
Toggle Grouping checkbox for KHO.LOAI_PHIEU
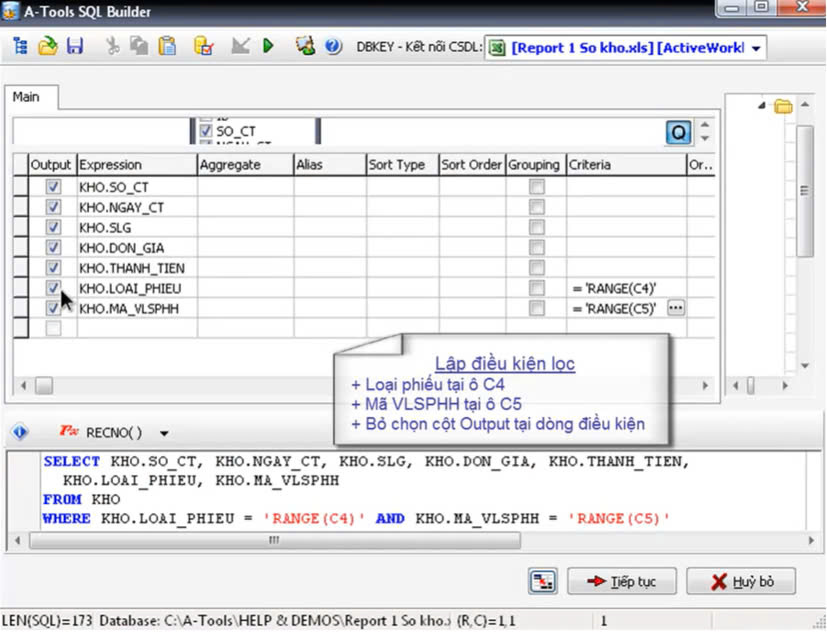tap(537, 288)
